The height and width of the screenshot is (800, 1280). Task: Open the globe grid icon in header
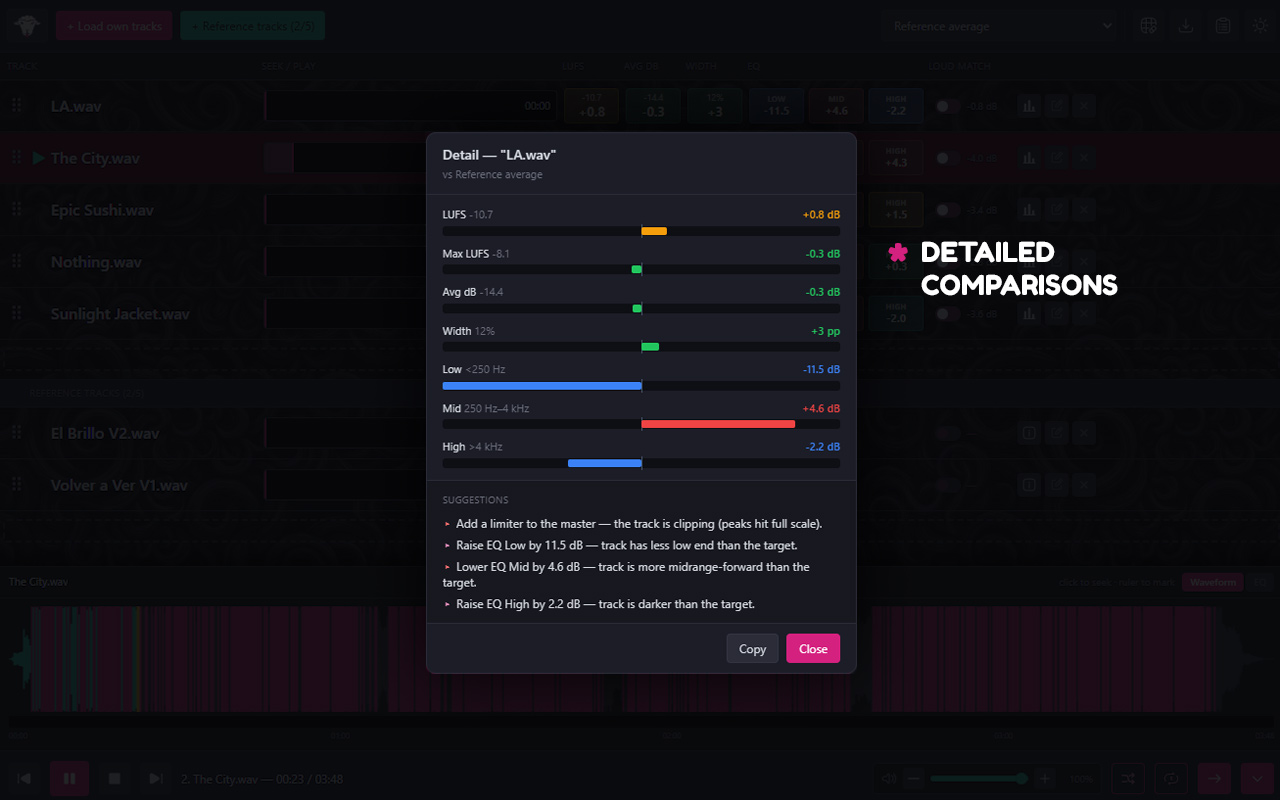[x=1149, y=26]
